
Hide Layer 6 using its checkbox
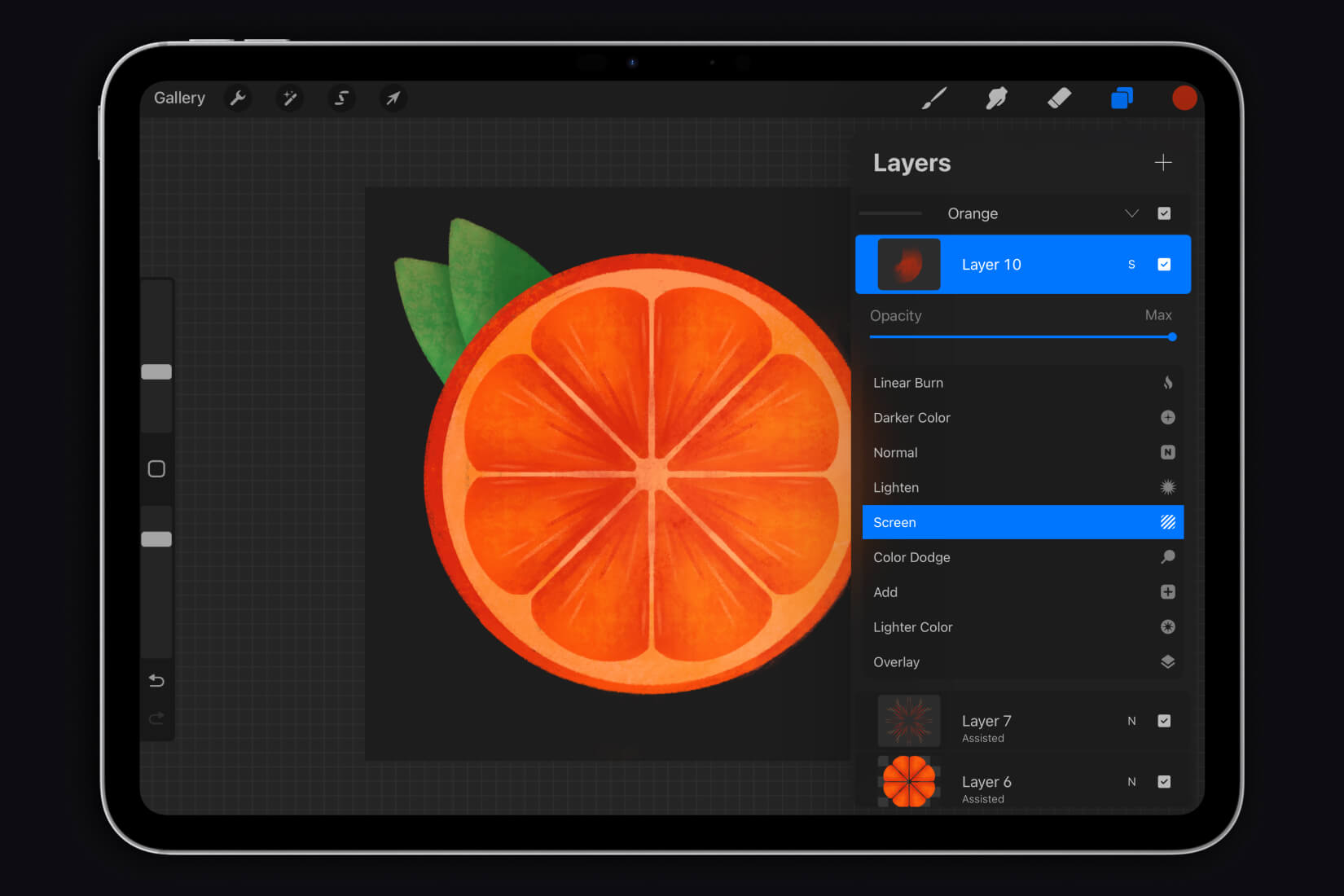pyautogui.click(x=1164, y=782)
